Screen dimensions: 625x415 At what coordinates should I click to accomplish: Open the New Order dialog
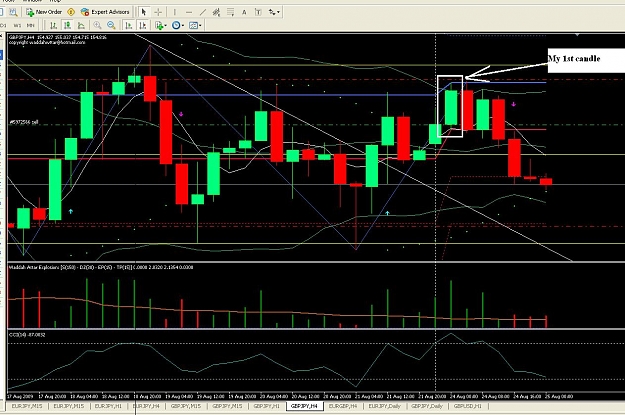[44, 12]
